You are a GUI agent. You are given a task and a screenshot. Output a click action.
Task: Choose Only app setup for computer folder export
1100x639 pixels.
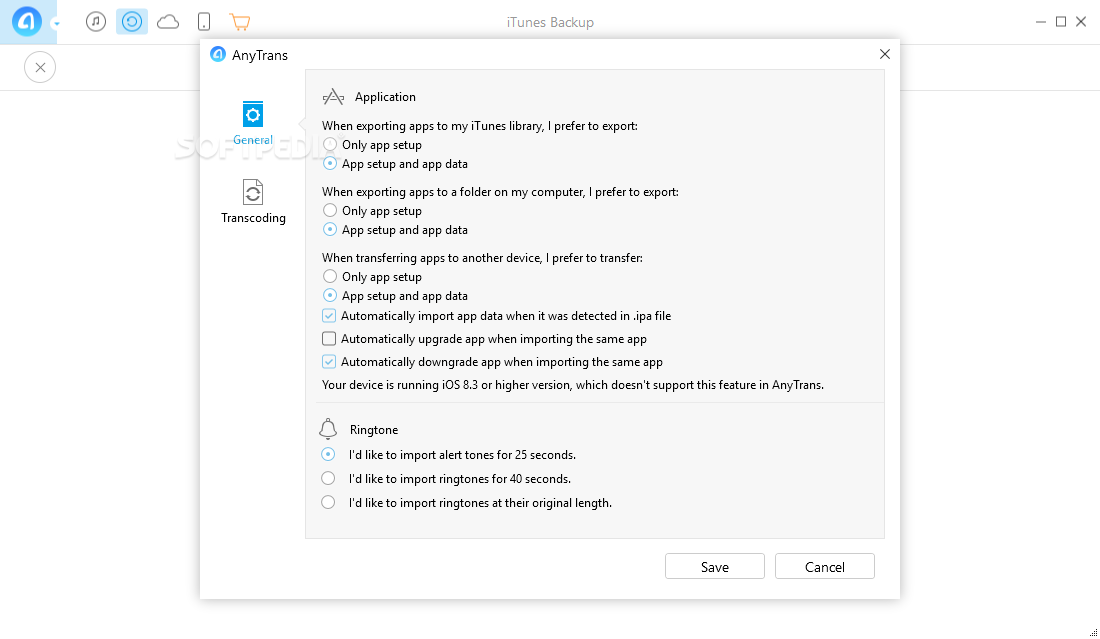click(330, 210)
